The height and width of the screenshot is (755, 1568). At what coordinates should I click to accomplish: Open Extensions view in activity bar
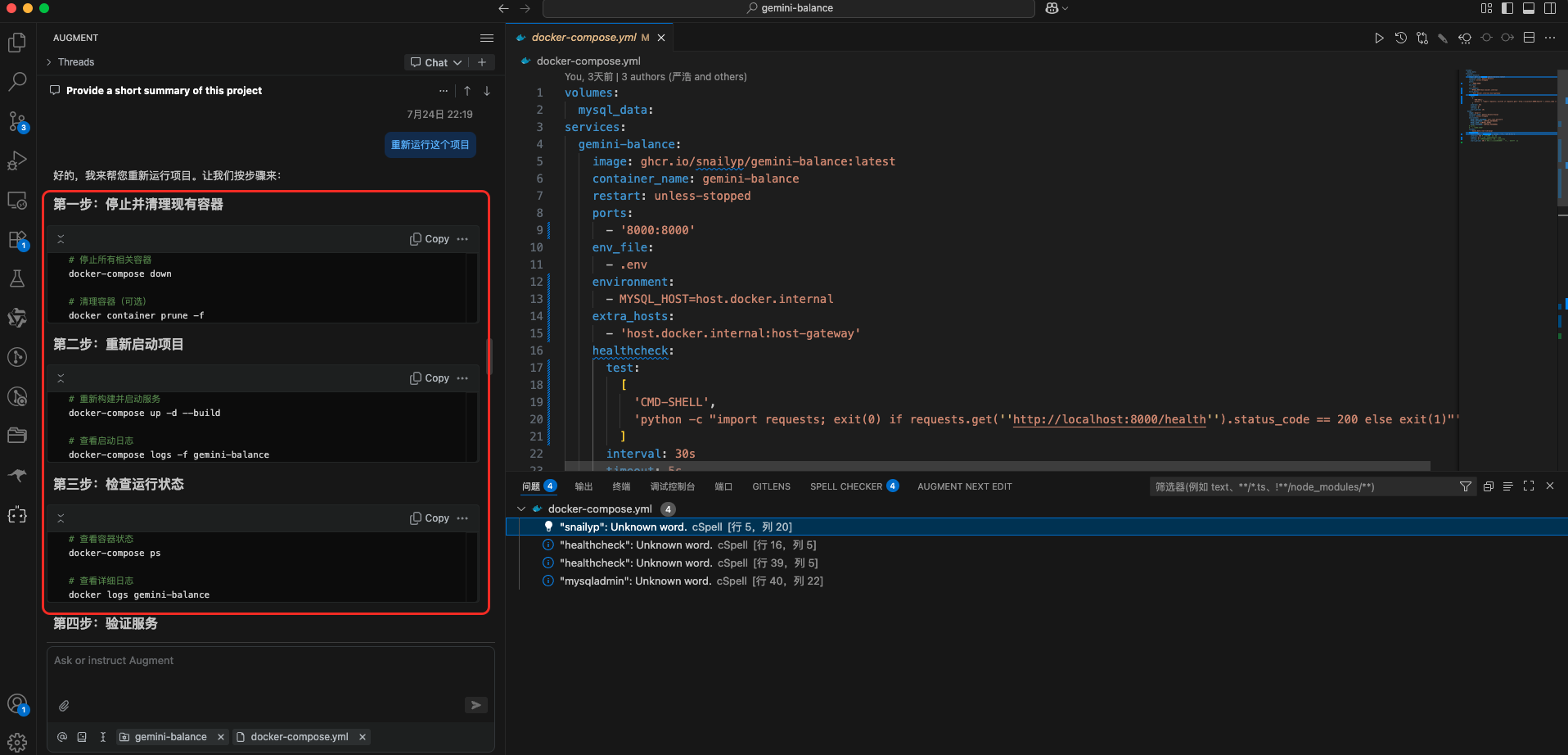point(17,240)
